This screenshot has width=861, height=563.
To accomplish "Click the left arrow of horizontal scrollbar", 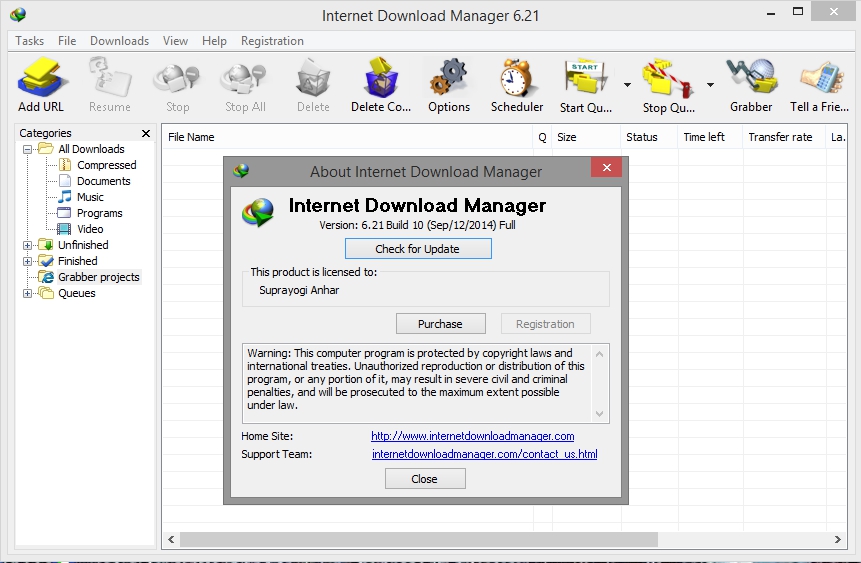I will click(x=171, y=539).
